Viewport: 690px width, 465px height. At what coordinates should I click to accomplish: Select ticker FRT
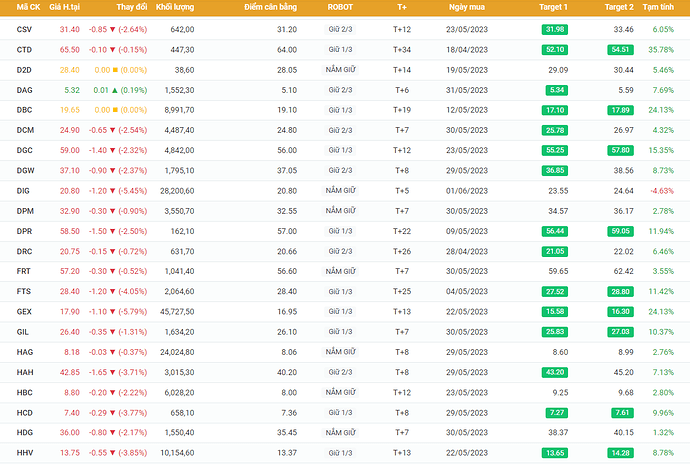coord(23,271)
